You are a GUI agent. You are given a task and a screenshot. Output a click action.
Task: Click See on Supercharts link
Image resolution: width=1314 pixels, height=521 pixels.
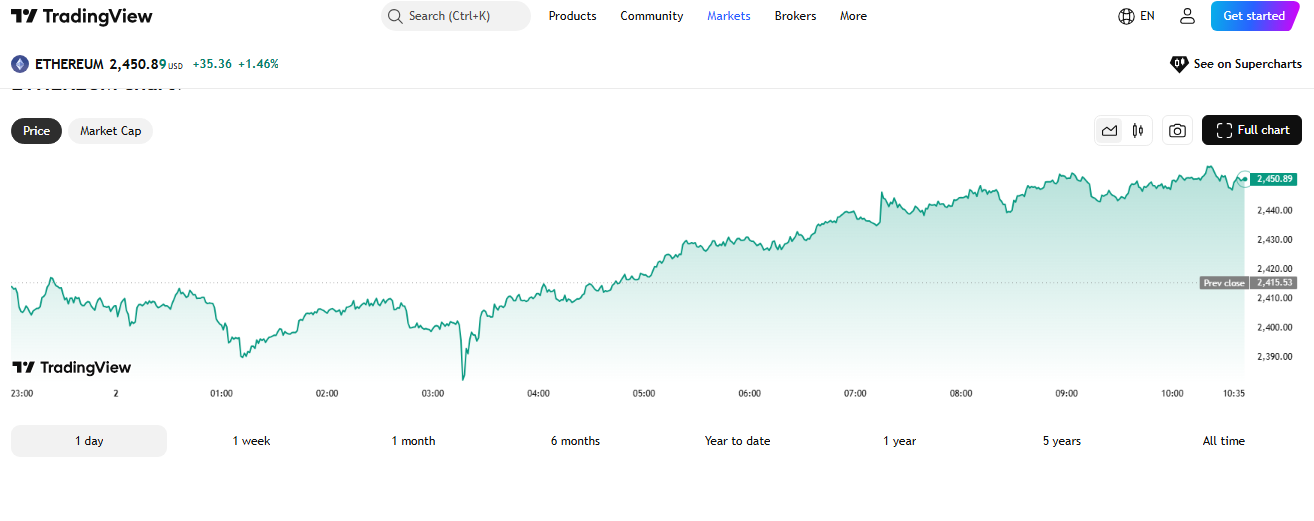click(1236, 64)
